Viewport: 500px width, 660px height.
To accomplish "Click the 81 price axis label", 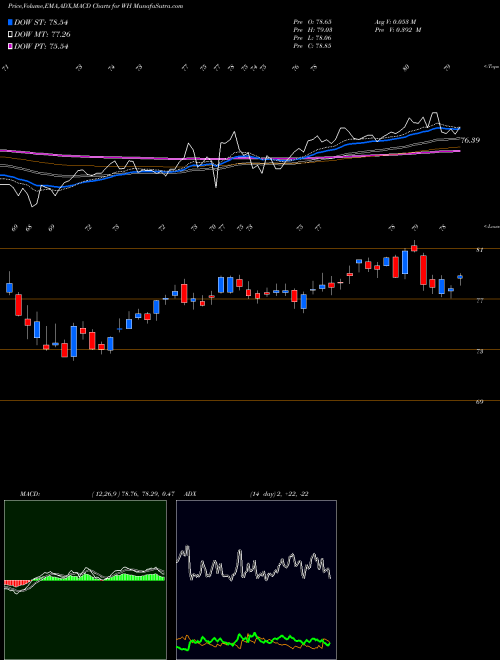I will coord(479,250).
